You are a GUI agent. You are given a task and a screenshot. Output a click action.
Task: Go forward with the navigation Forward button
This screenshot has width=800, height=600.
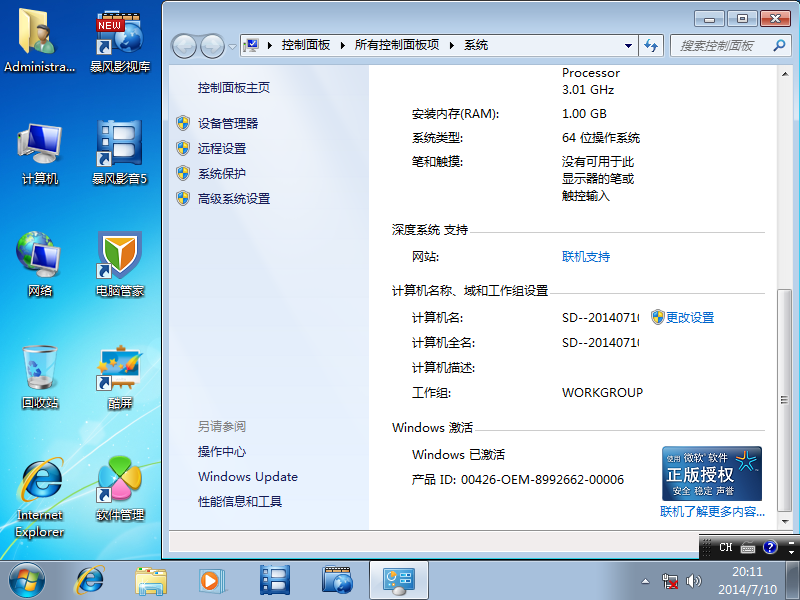point(212,46)
